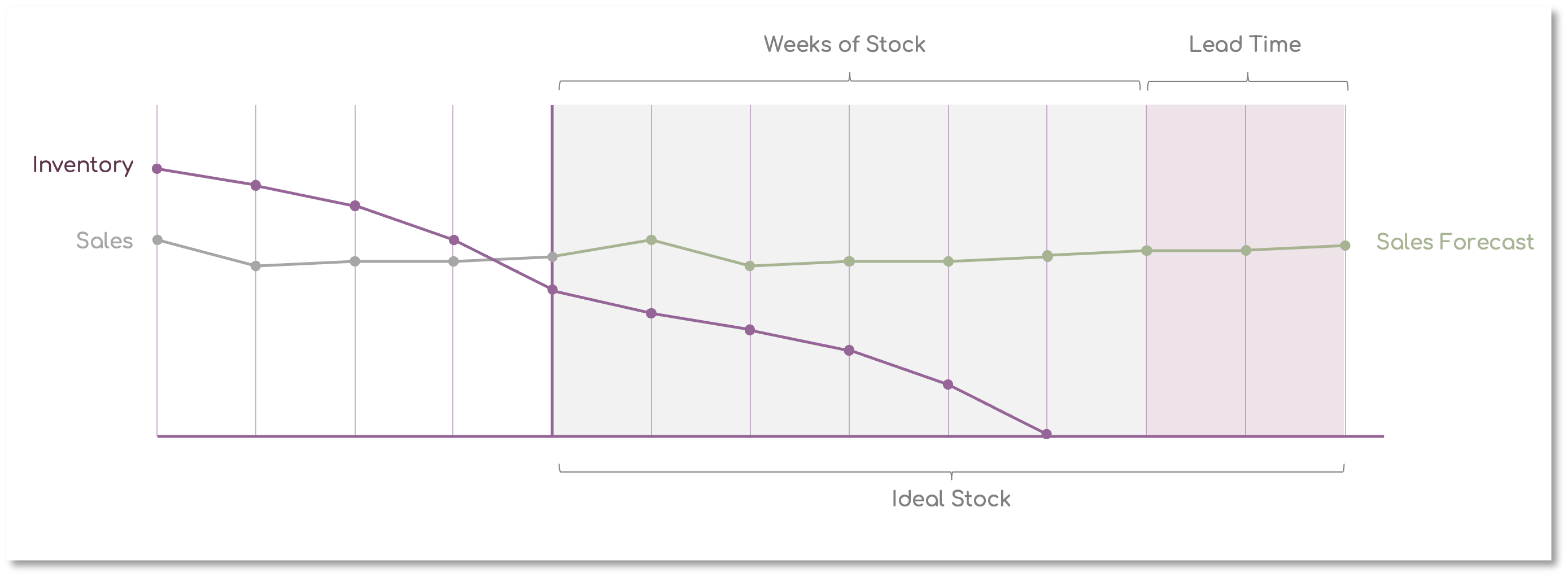Viewport: 1568px width, 577px height.
Task: Click the Lead Time heading
Action: tap(1245, 45)
